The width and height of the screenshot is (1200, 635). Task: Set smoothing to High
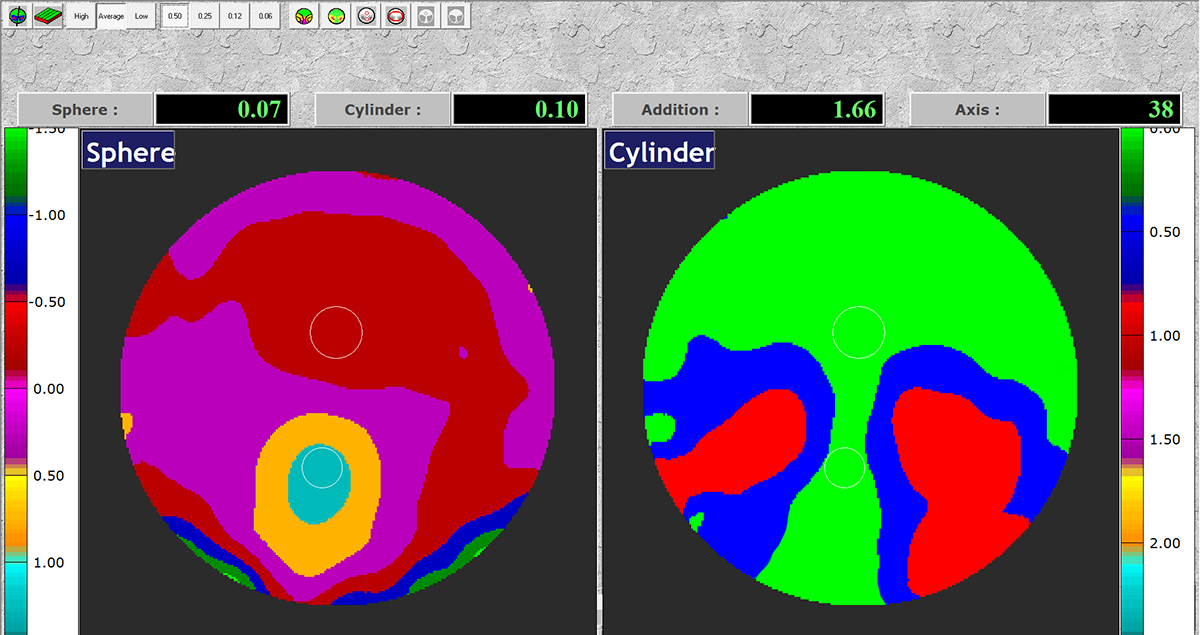[x=81, y=16]
